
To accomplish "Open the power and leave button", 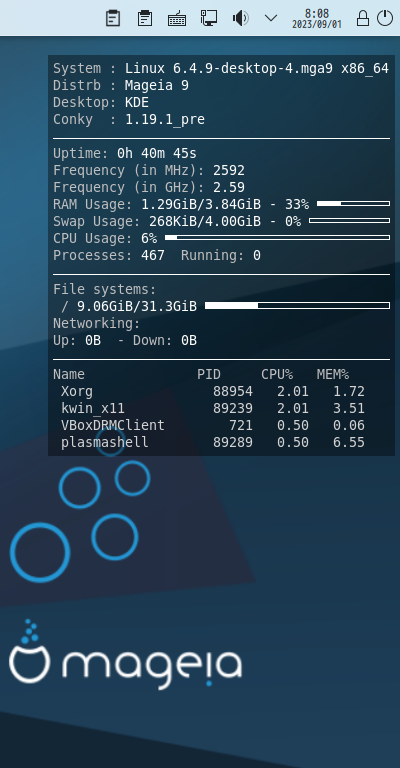I will 385,18.
